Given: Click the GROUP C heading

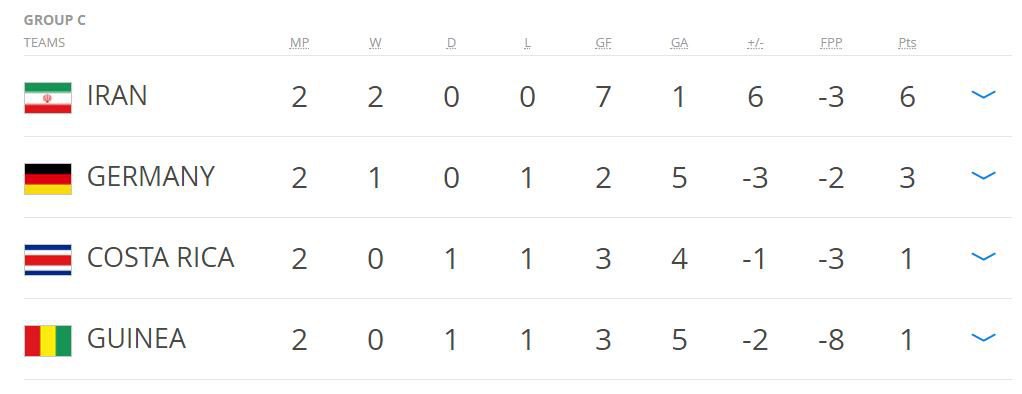Looking at the screenshot, I should (55, 20).
